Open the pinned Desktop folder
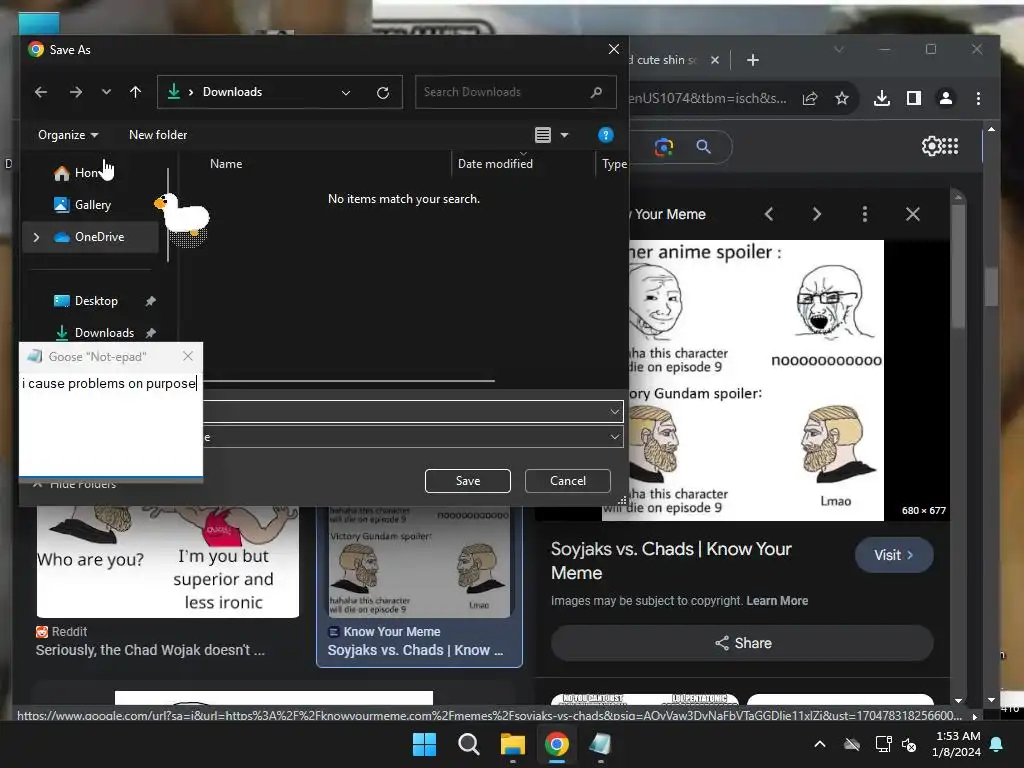Screen dimensions: 1024x768 [95, 301]
